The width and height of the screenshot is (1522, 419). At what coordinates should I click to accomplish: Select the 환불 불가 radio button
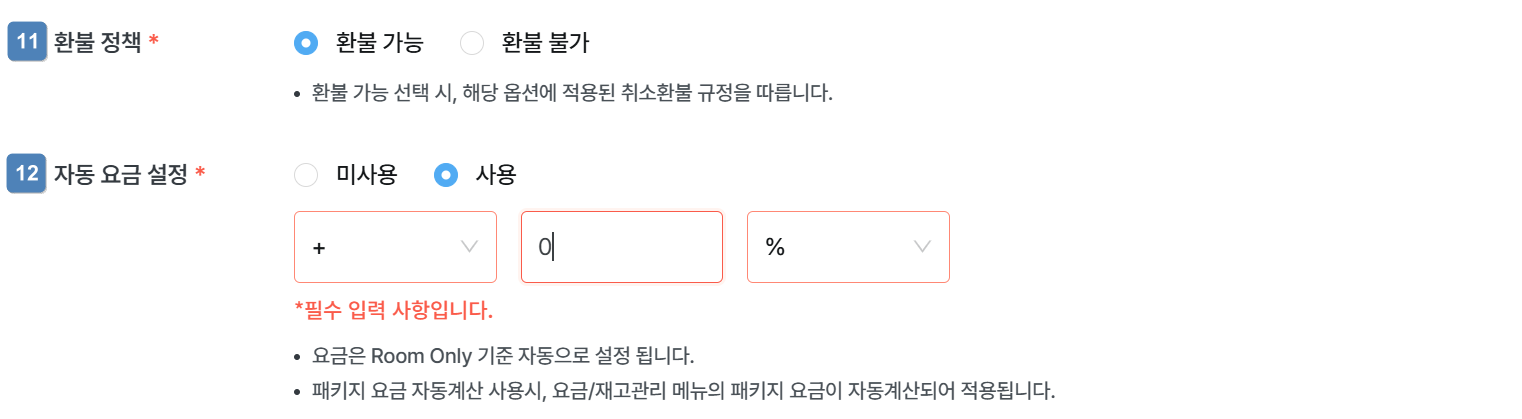[471, 43]
